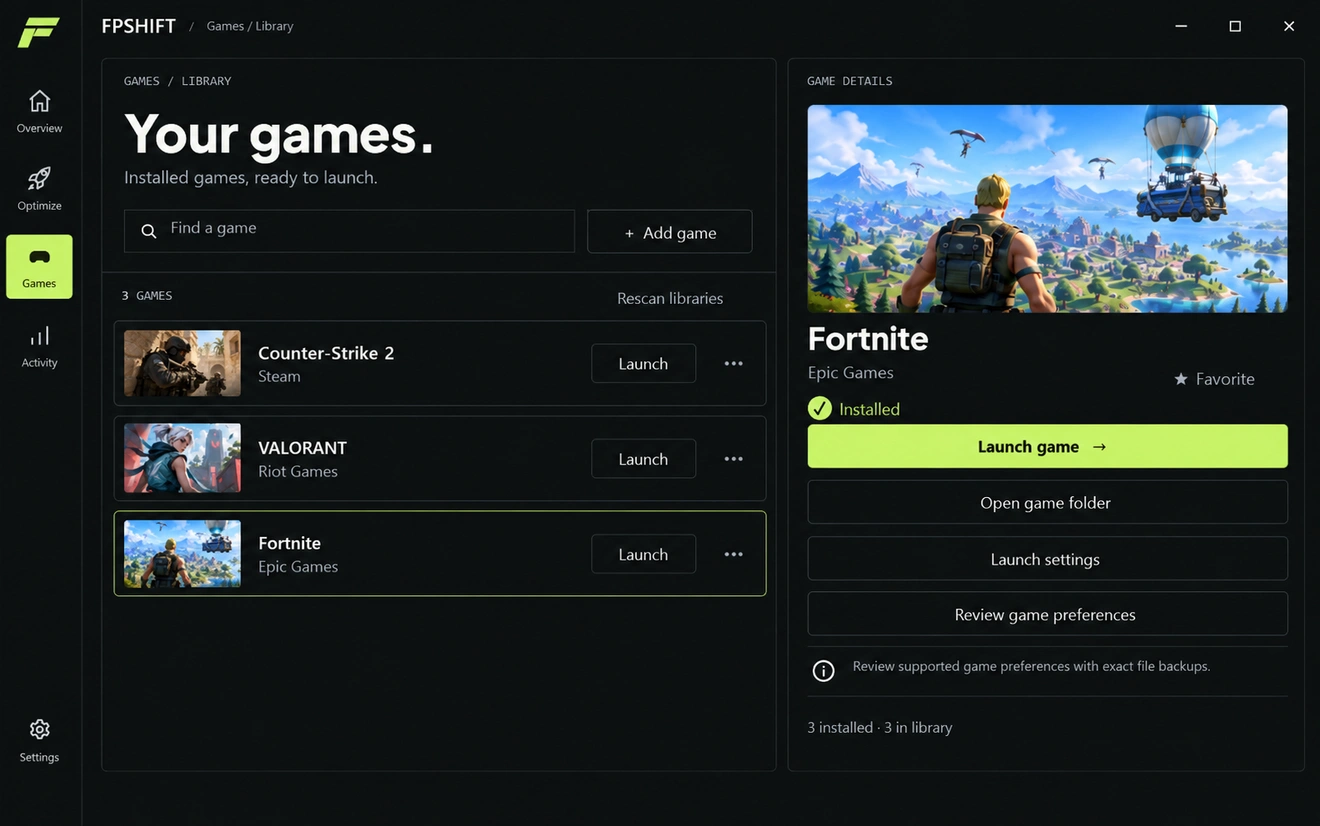Click the "3 installed · 3 in library" status text
Viewport: 1320px width, 826px height.
(880, 727)
